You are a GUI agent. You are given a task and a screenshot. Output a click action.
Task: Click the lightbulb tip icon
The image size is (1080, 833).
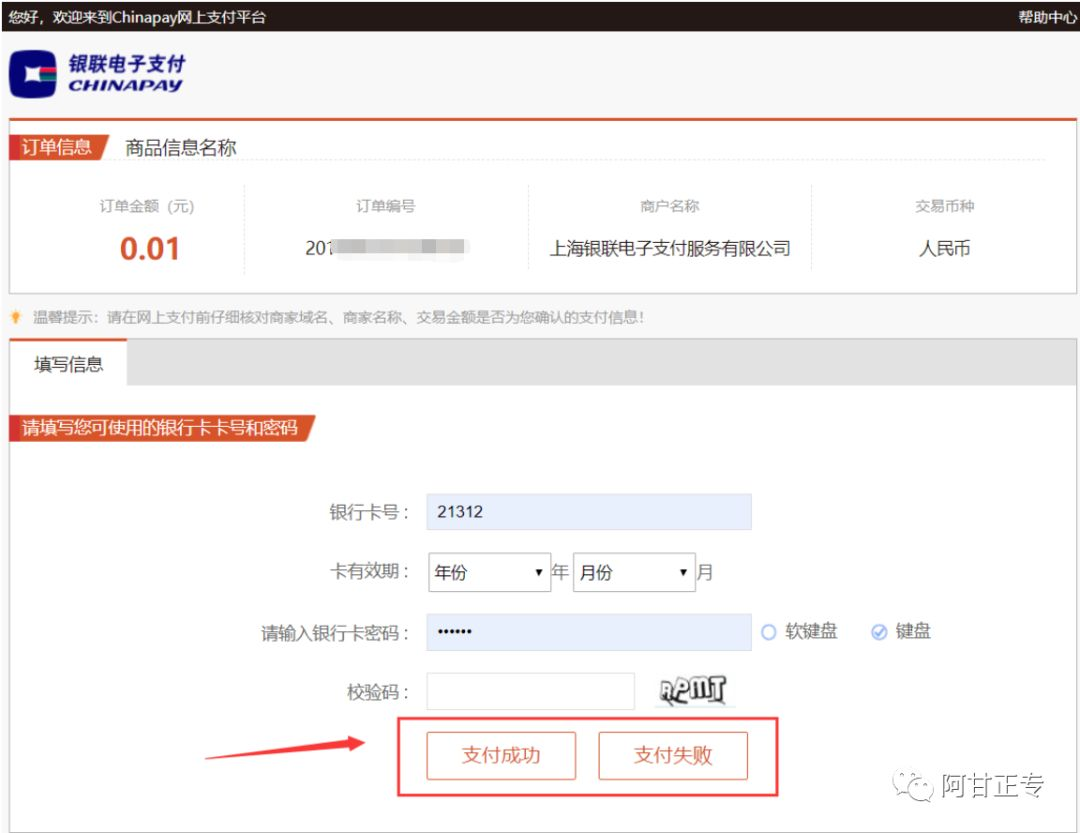pos(16,317)
